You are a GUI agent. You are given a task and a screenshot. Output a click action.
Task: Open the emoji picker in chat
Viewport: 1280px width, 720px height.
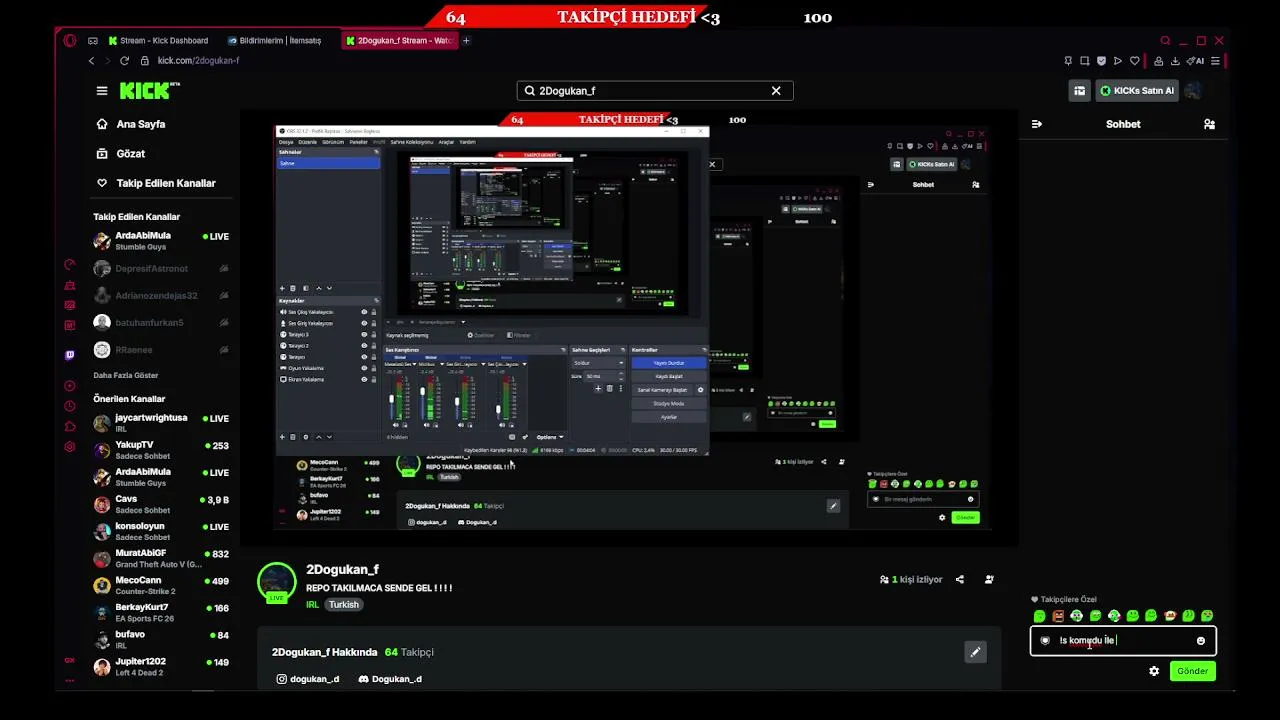(1201, 641)
